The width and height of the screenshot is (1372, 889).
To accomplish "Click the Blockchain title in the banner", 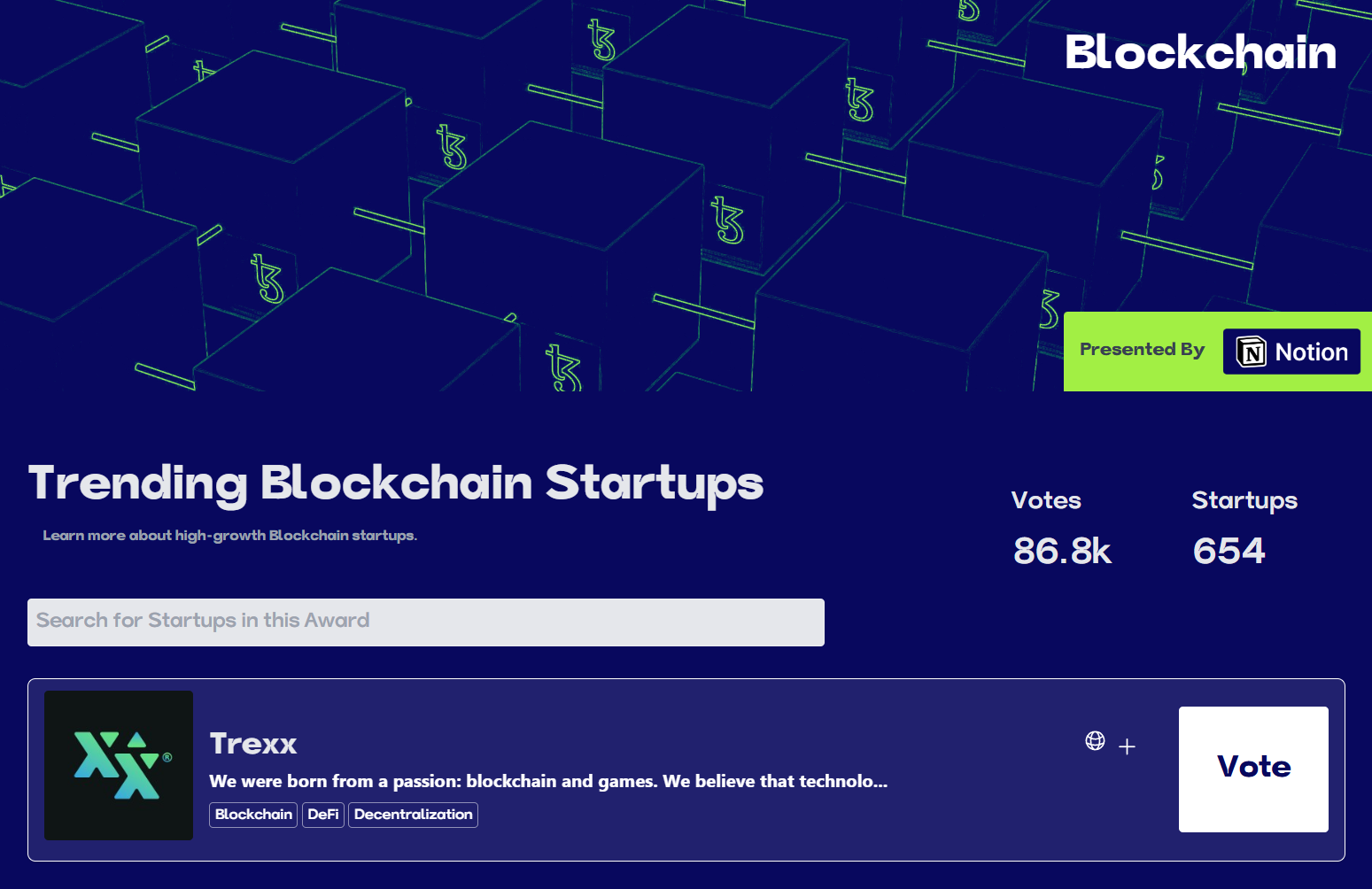I will pos(1200,52).
